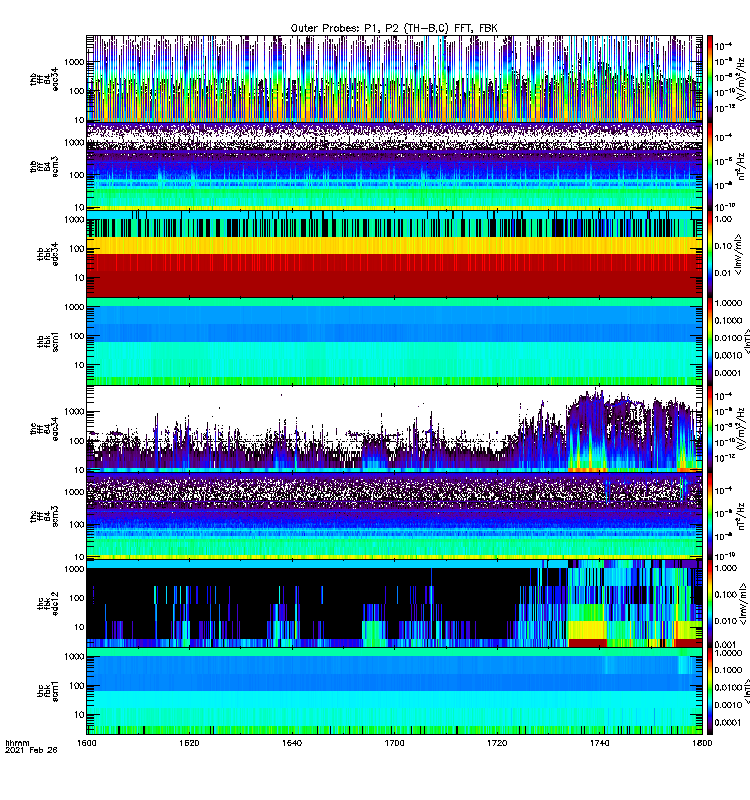The height and width of the screenshot is (800, 750).
Task: Click the 0.001 colorbar label of thc fbk edc12
Action: coord(725,644)
